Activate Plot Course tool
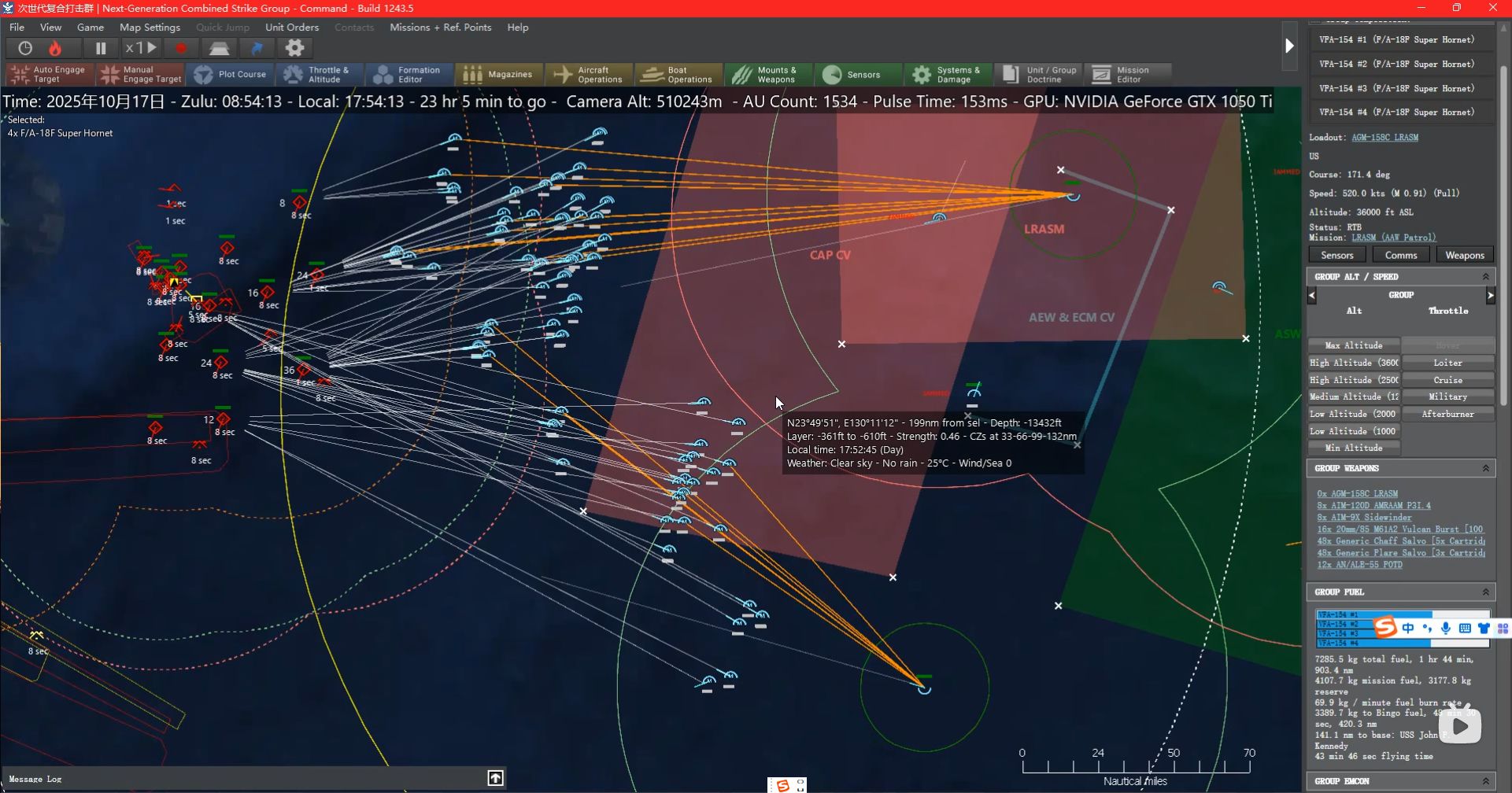 click(x=231, y=74)
